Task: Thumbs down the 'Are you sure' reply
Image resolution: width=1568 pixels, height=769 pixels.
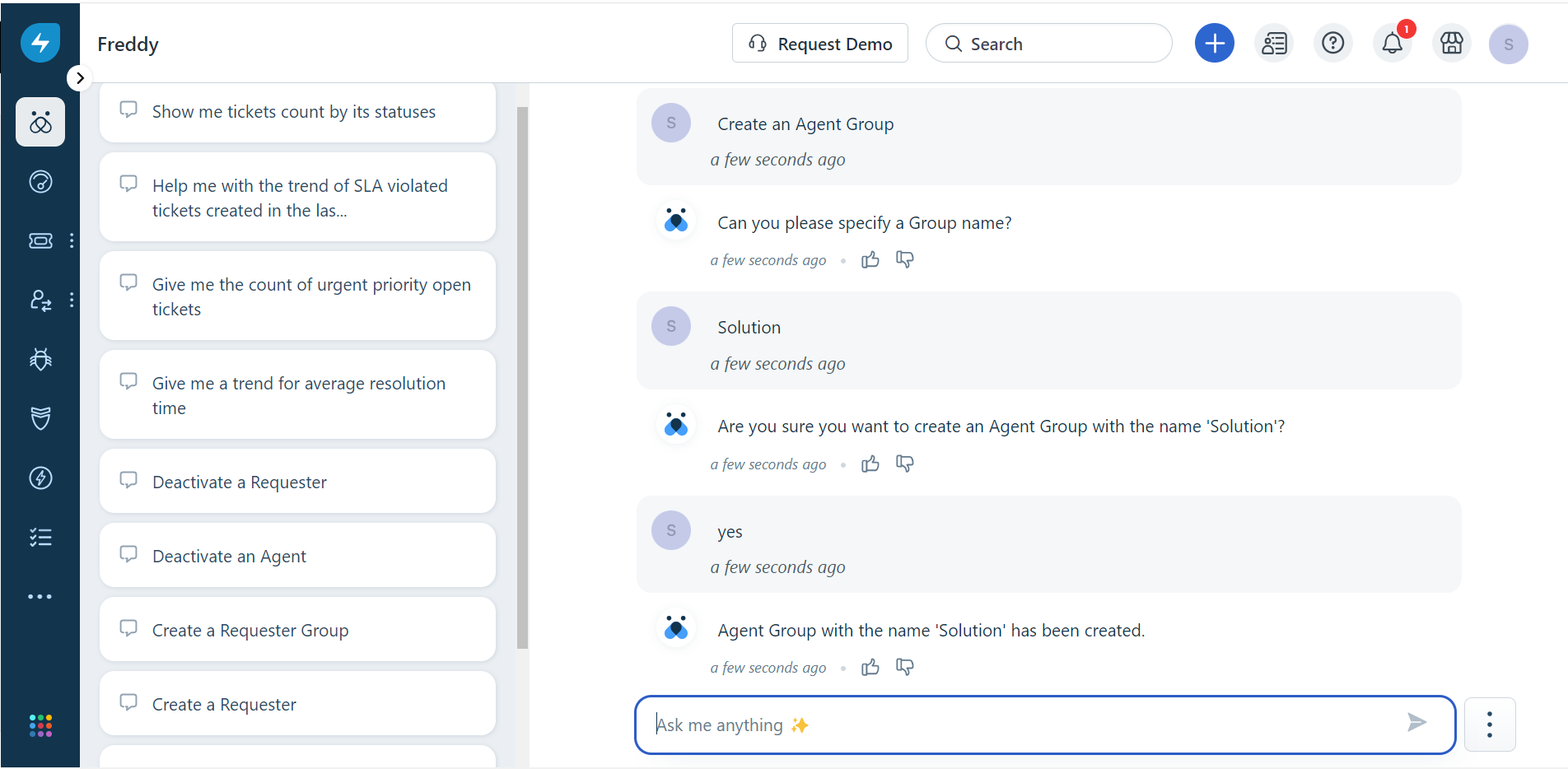Action: 905,464
